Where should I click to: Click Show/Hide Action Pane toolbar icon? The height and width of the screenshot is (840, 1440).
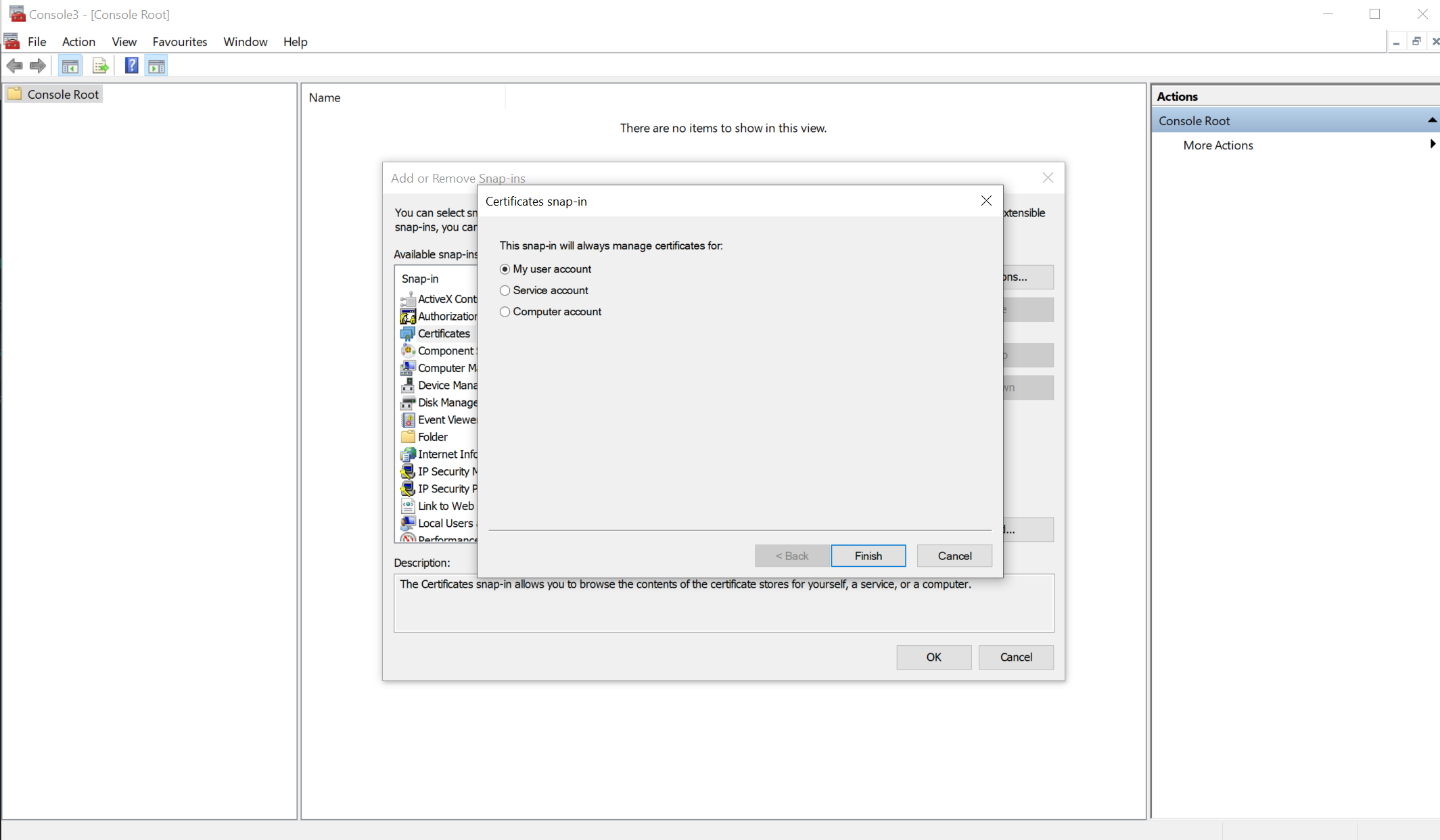[156, 66]
